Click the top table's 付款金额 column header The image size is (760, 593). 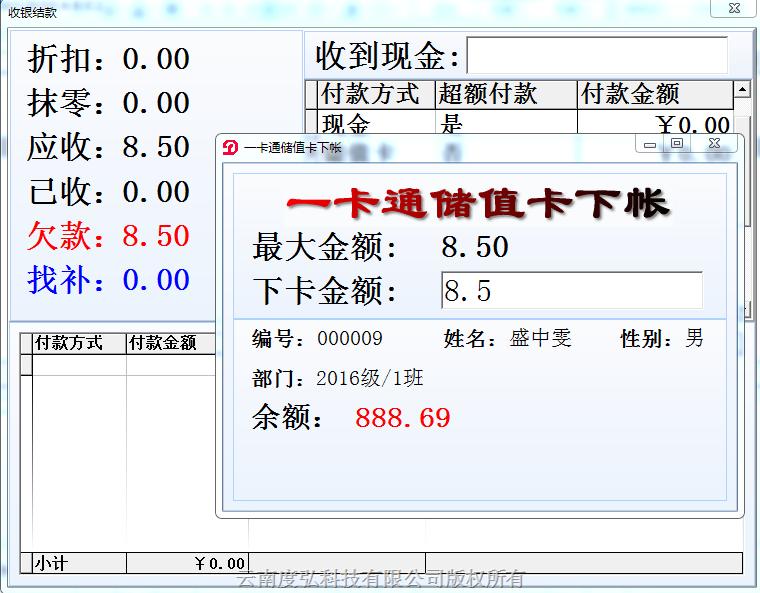pyautogui.click(x=655, y=95)
